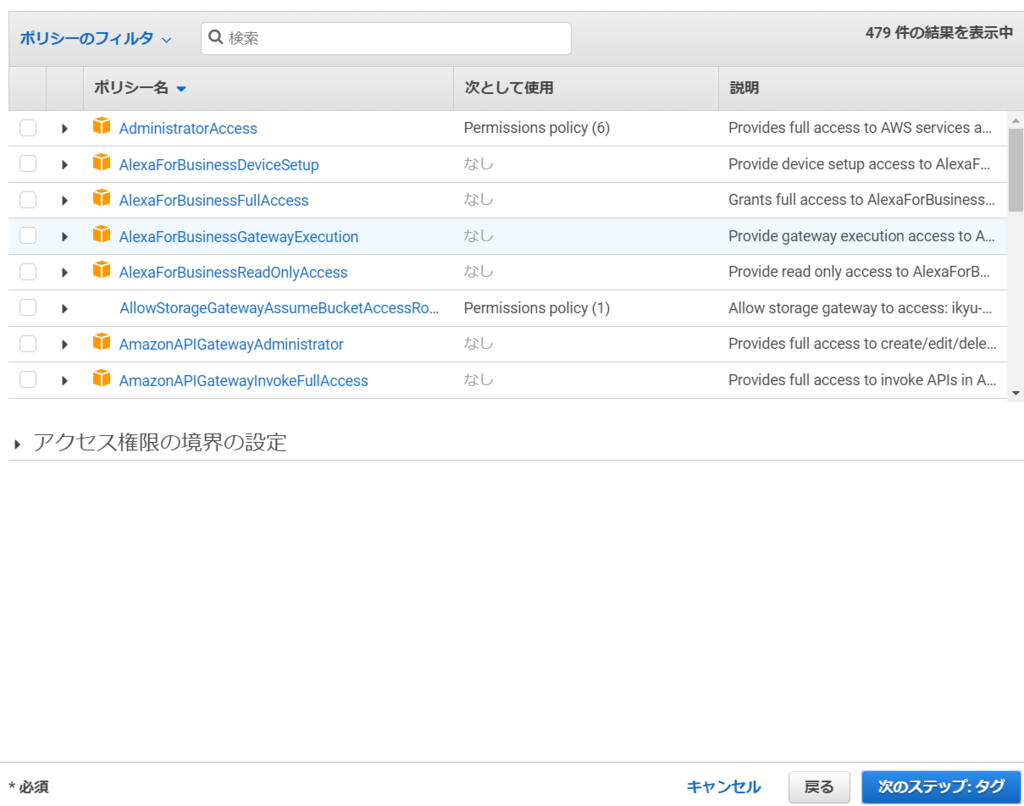The image size is (1024, 806).
Task: Open the AmazonAPIGatewayAdministrator policy link
Action: coord(231,344)
